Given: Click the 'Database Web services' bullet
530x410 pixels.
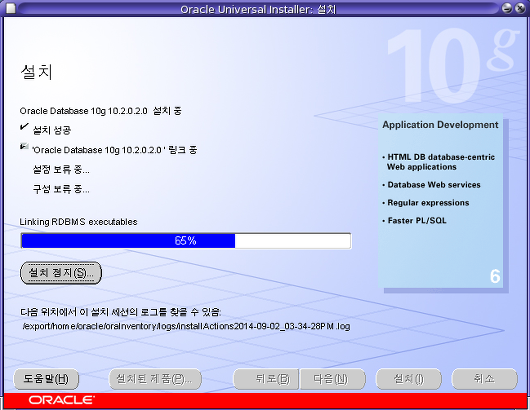Looking at the screenshot, I should [x=431, y=185].
